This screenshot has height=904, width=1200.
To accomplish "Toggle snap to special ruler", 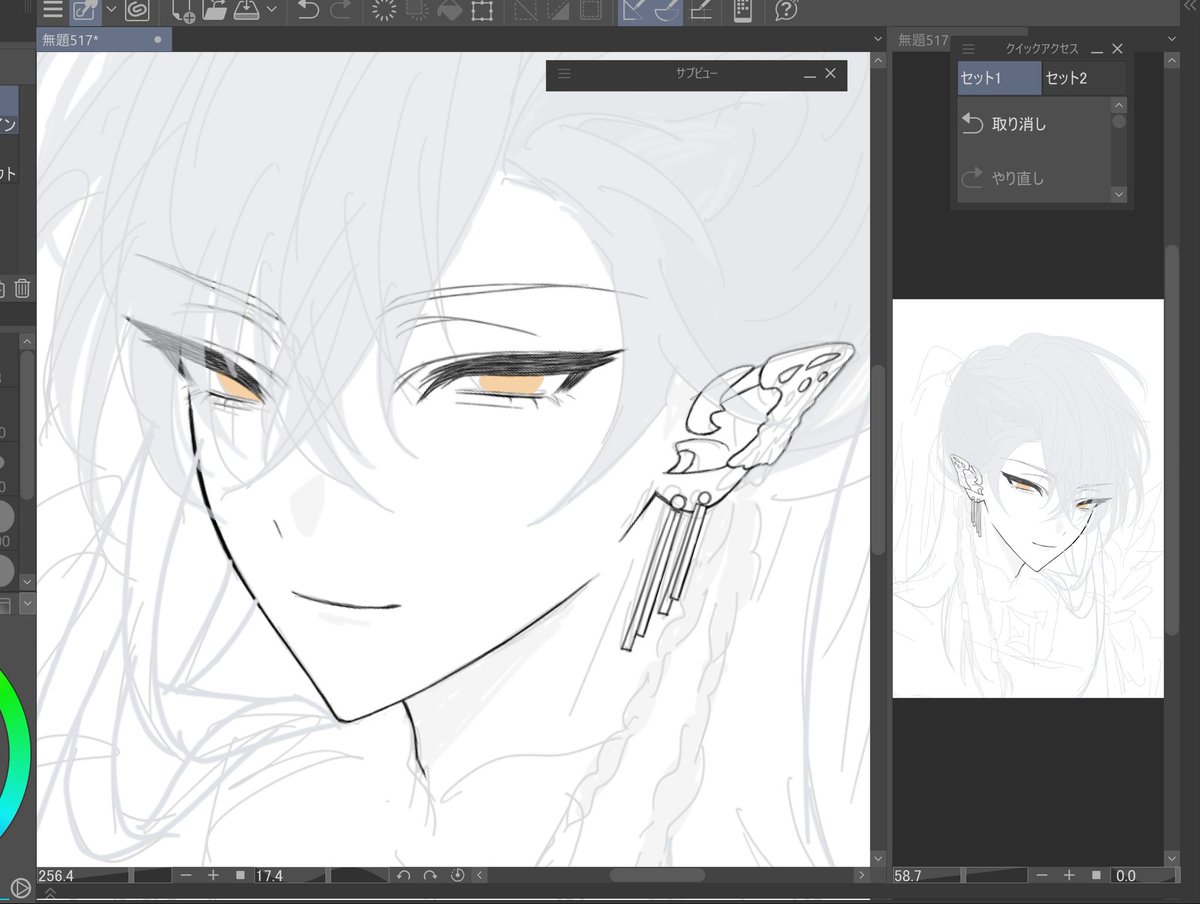I will (666, 11).
